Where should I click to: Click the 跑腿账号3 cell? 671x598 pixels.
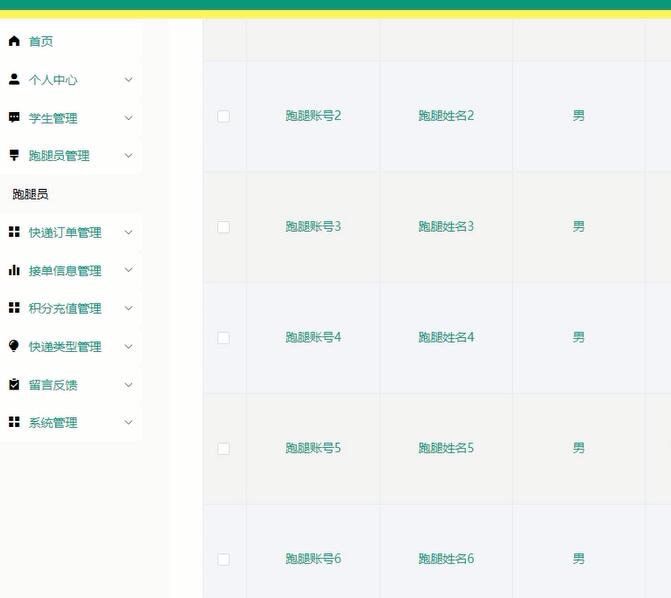[x=313, y=226]
